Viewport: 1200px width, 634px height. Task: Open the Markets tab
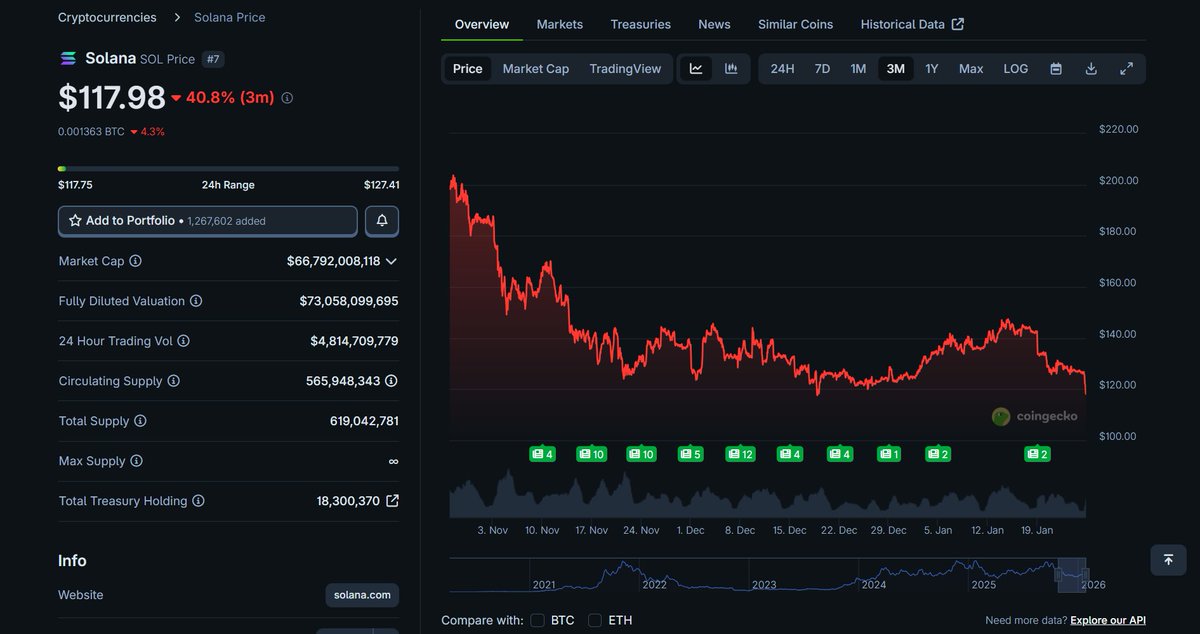[x=560, y=24]
